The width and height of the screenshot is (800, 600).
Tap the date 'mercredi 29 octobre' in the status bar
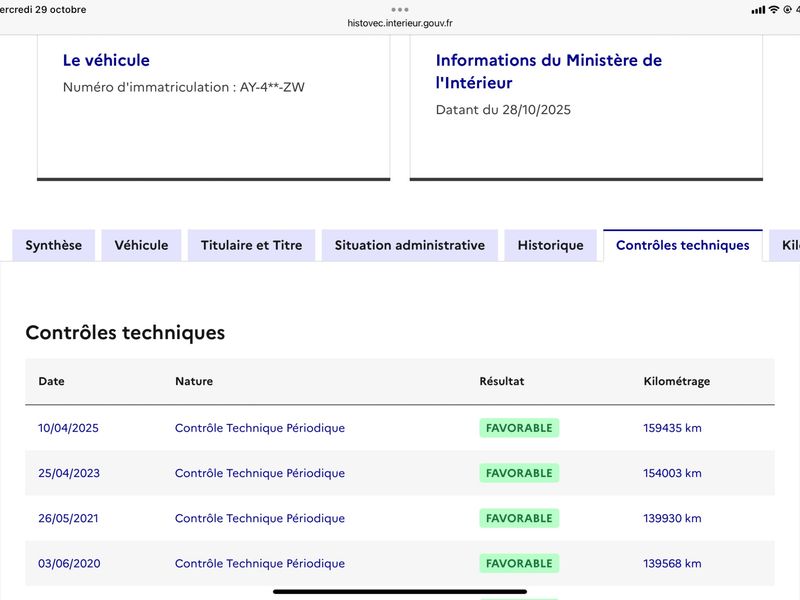(x=43, y=9)
